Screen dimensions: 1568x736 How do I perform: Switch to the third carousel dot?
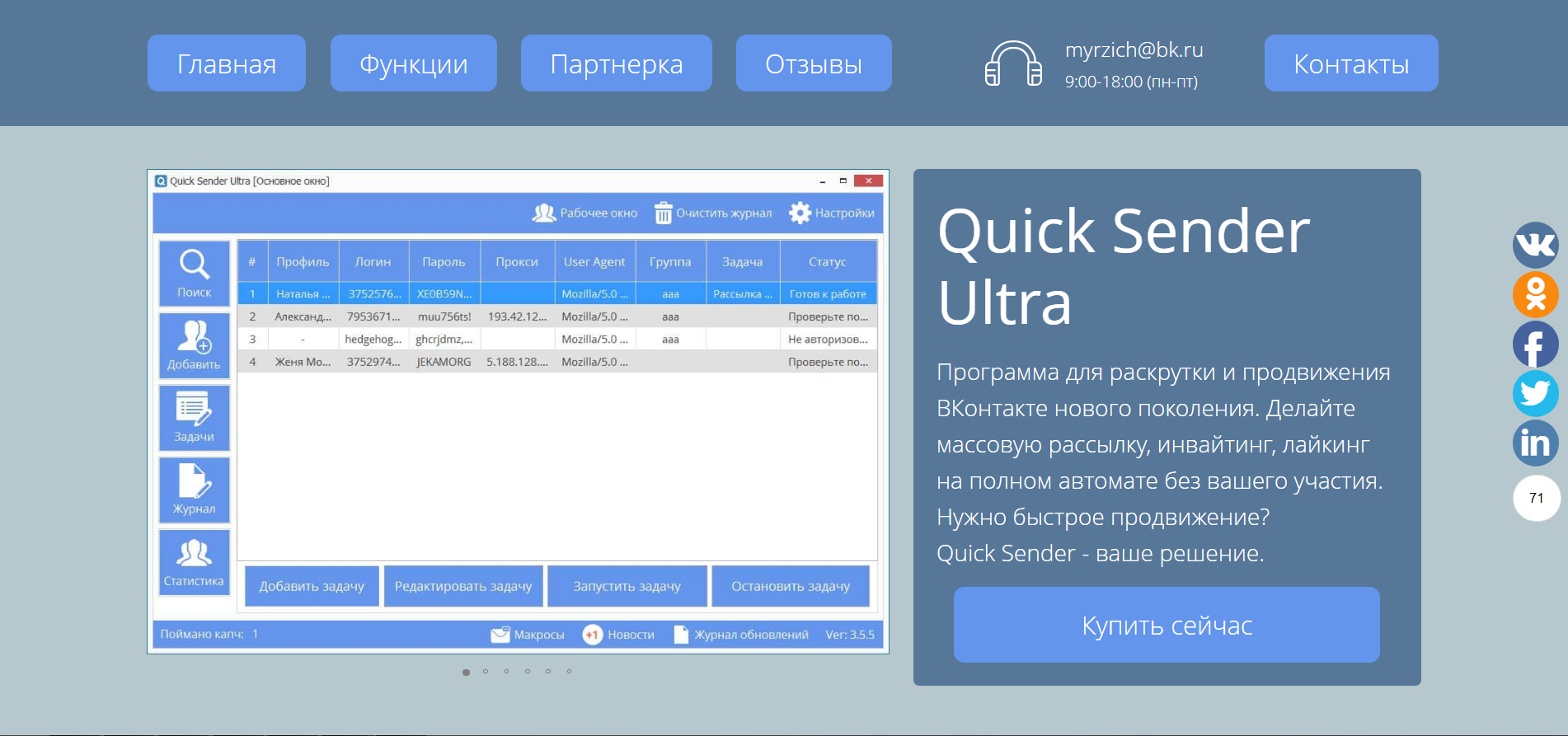click(x=507, y=672)
